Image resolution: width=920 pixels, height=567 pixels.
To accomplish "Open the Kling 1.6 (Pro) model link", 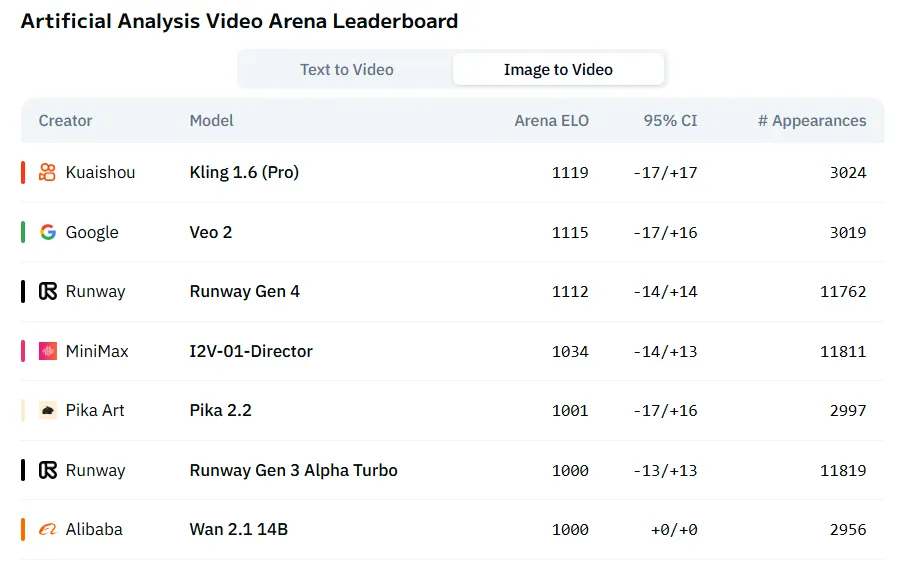I will (x=244, y=172).
